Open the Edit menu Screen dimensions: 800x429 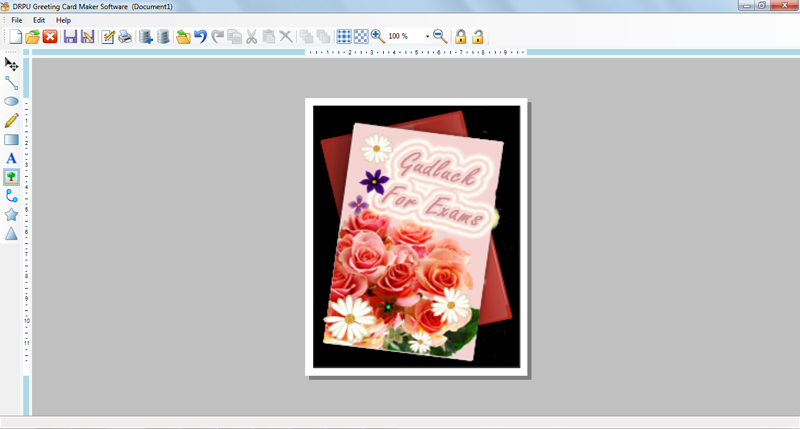pos(39,20)
